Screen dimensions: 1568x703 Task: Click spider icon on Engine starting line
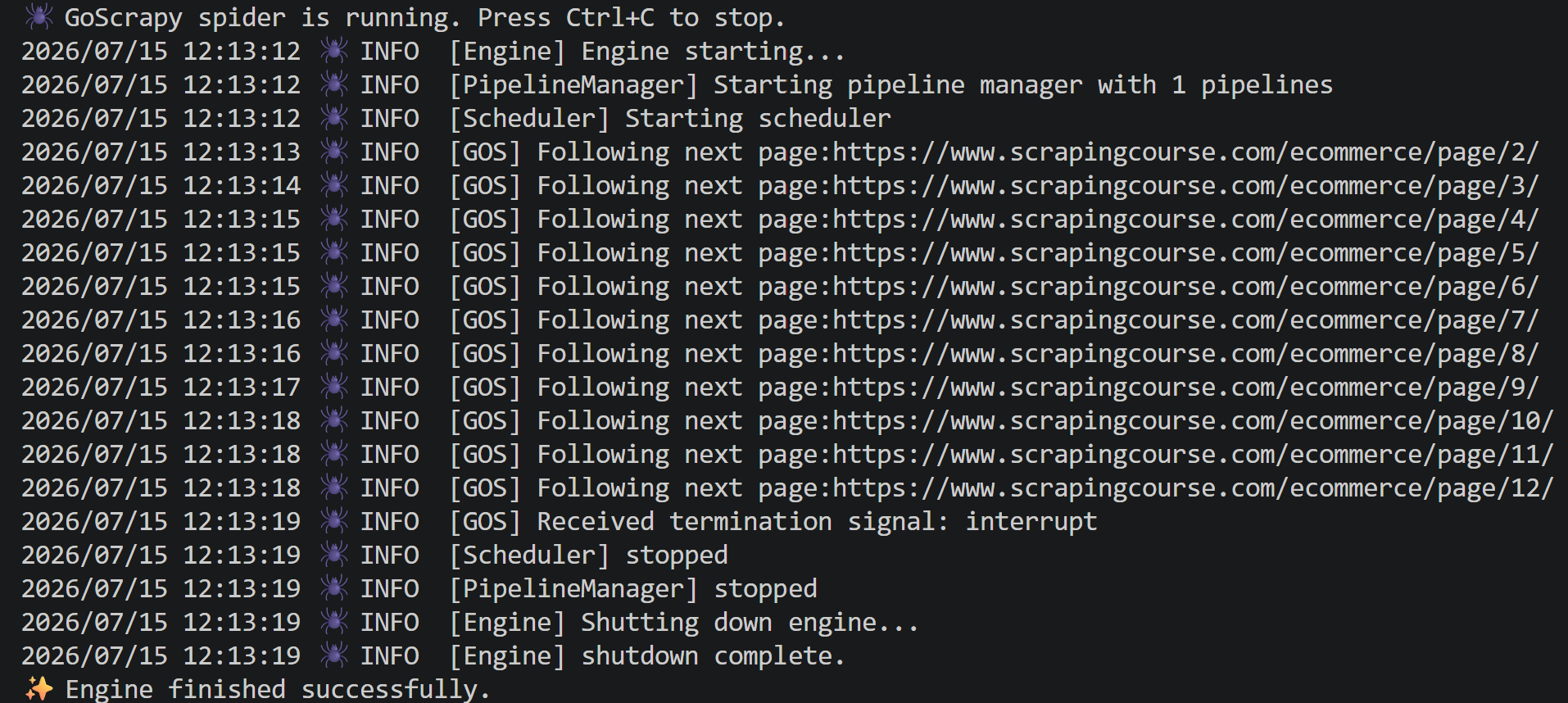[333, 51]
